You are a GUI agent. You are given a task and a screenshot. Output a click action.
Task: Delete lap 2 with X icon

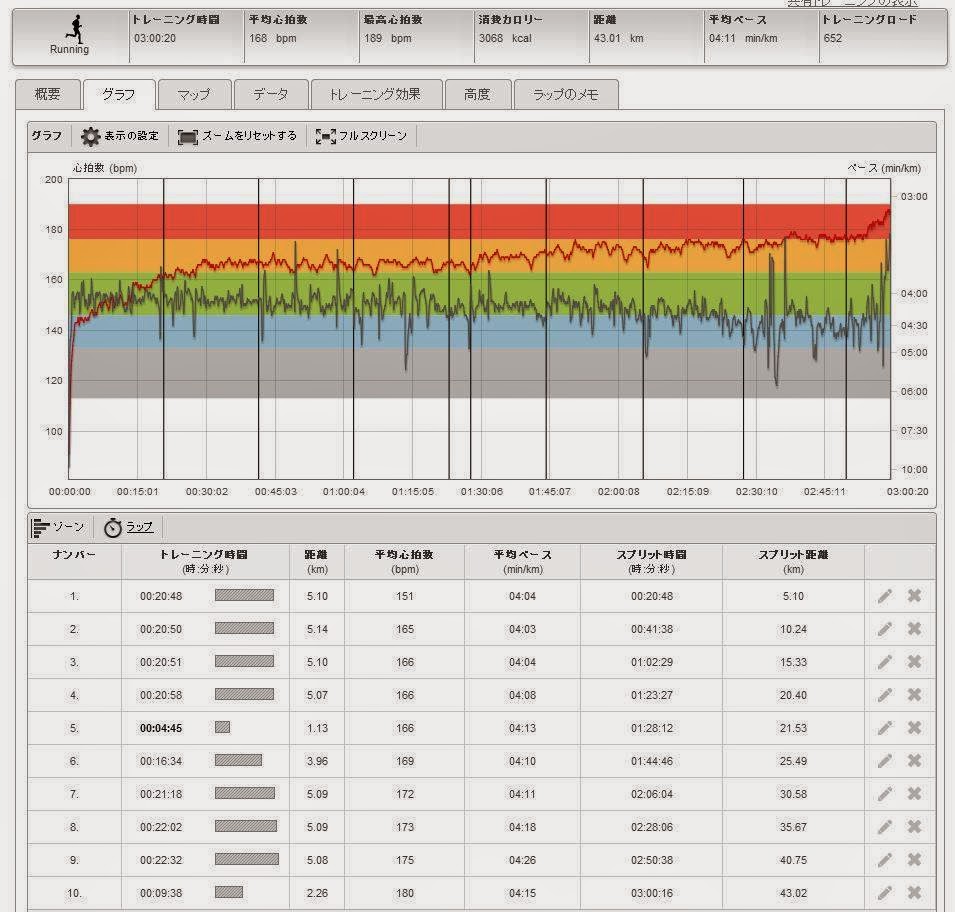point(914,629)
